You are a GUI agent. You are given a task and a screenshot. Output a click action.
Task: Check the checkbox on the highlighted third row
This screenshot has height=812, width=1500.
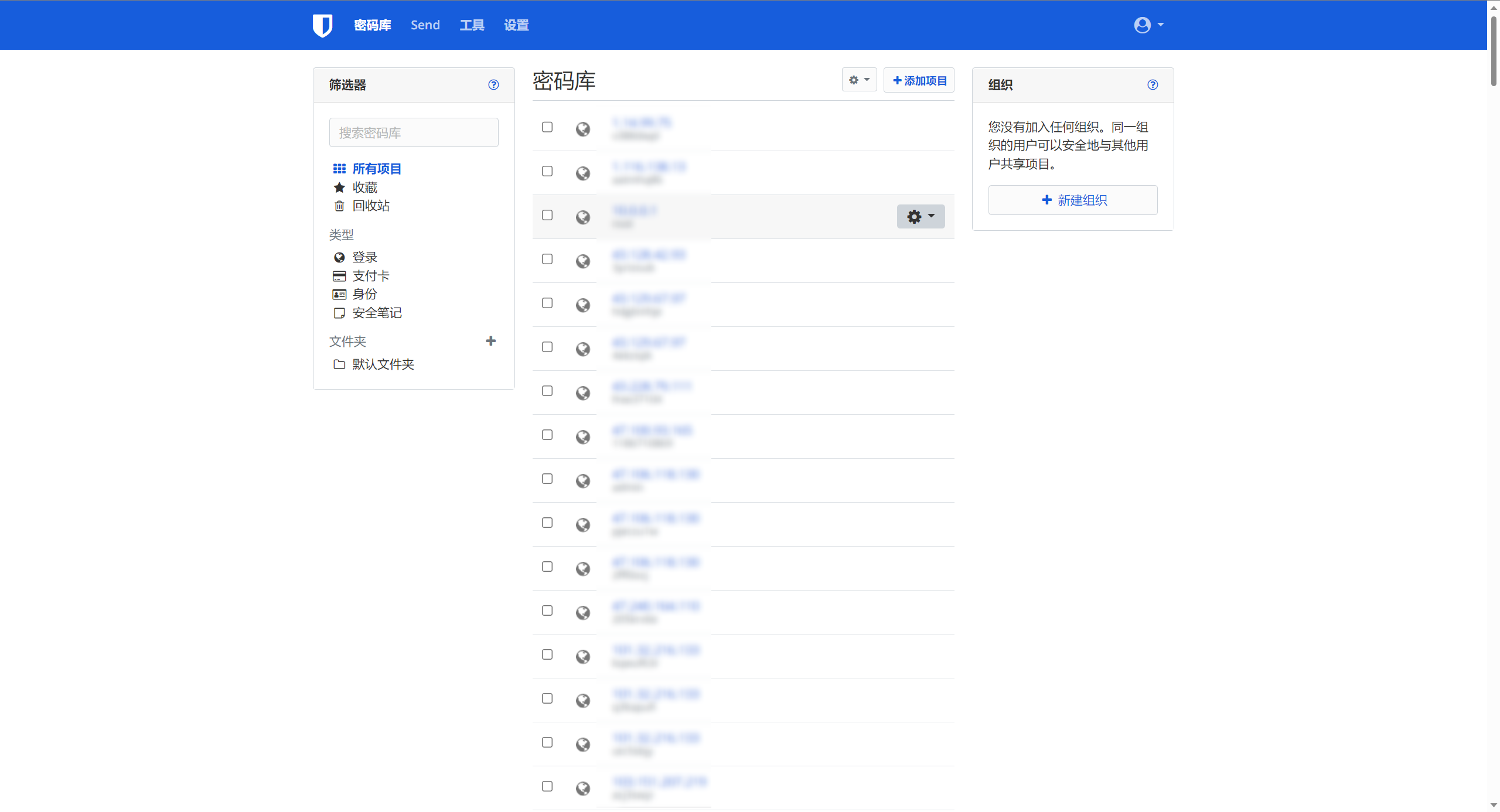tap(547, 215)
